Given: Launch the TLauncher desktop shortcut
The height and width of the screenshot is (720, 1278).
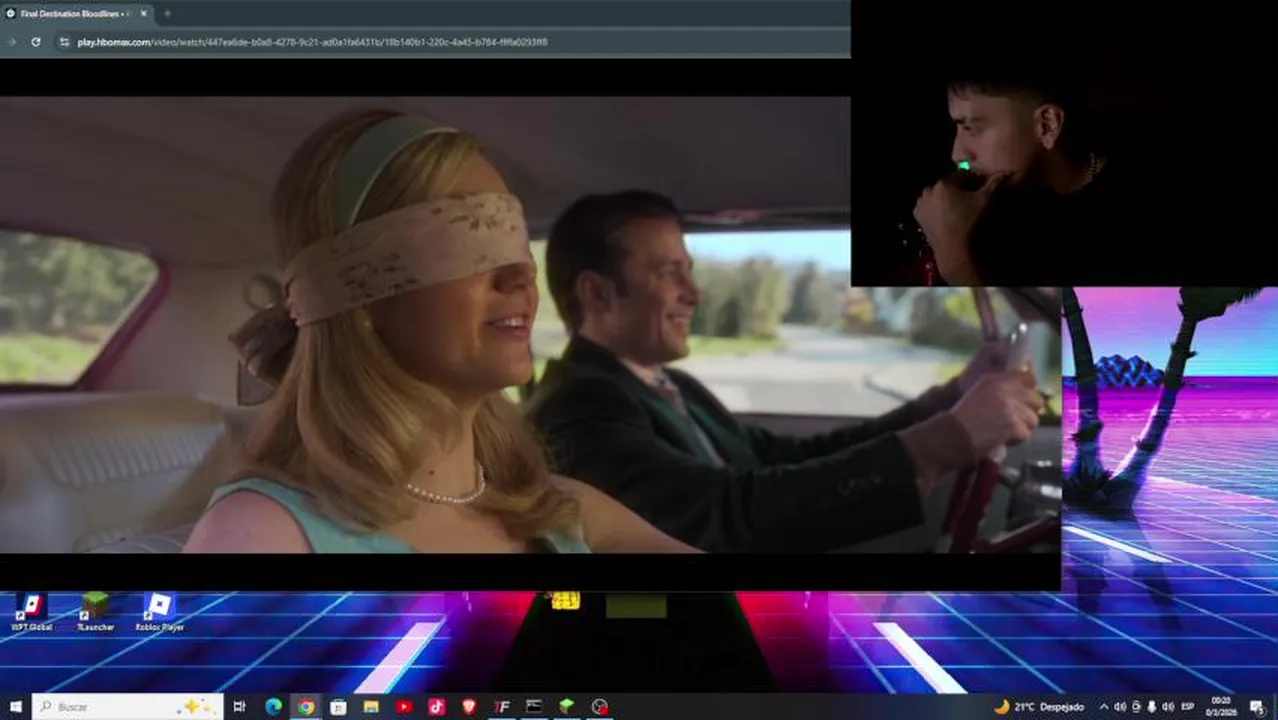Looking at the screenshot, I should point(95,611).
